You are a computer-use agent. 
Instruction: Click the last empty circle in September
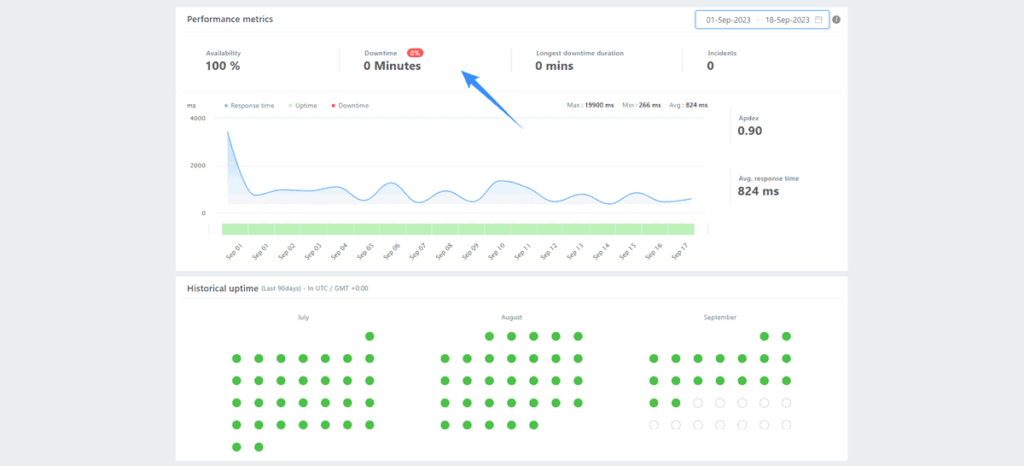click(x=786, y=425)
